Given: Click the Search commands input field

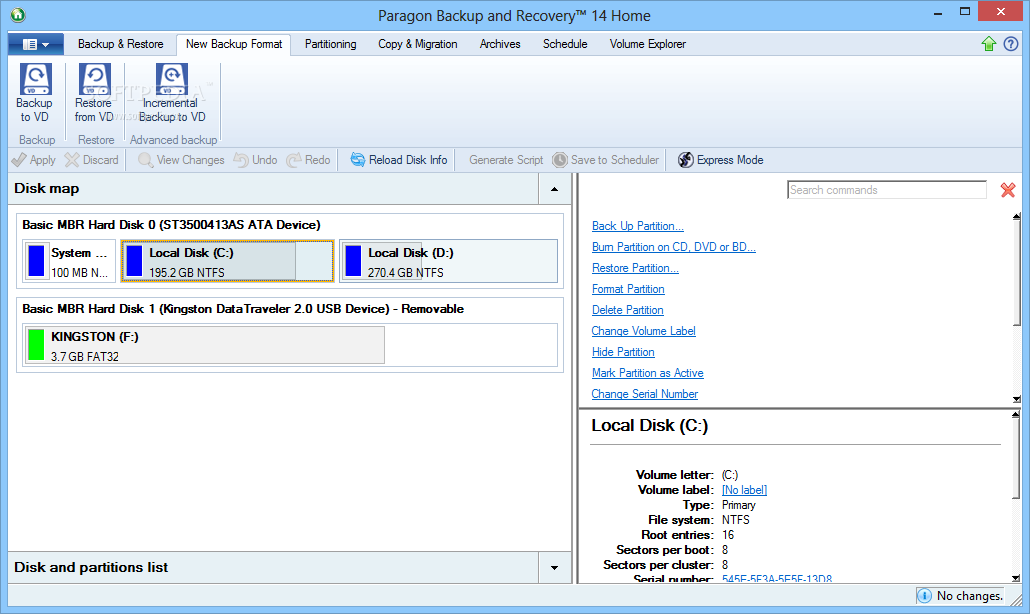Looking at the screenshot, I should point(887,190).
